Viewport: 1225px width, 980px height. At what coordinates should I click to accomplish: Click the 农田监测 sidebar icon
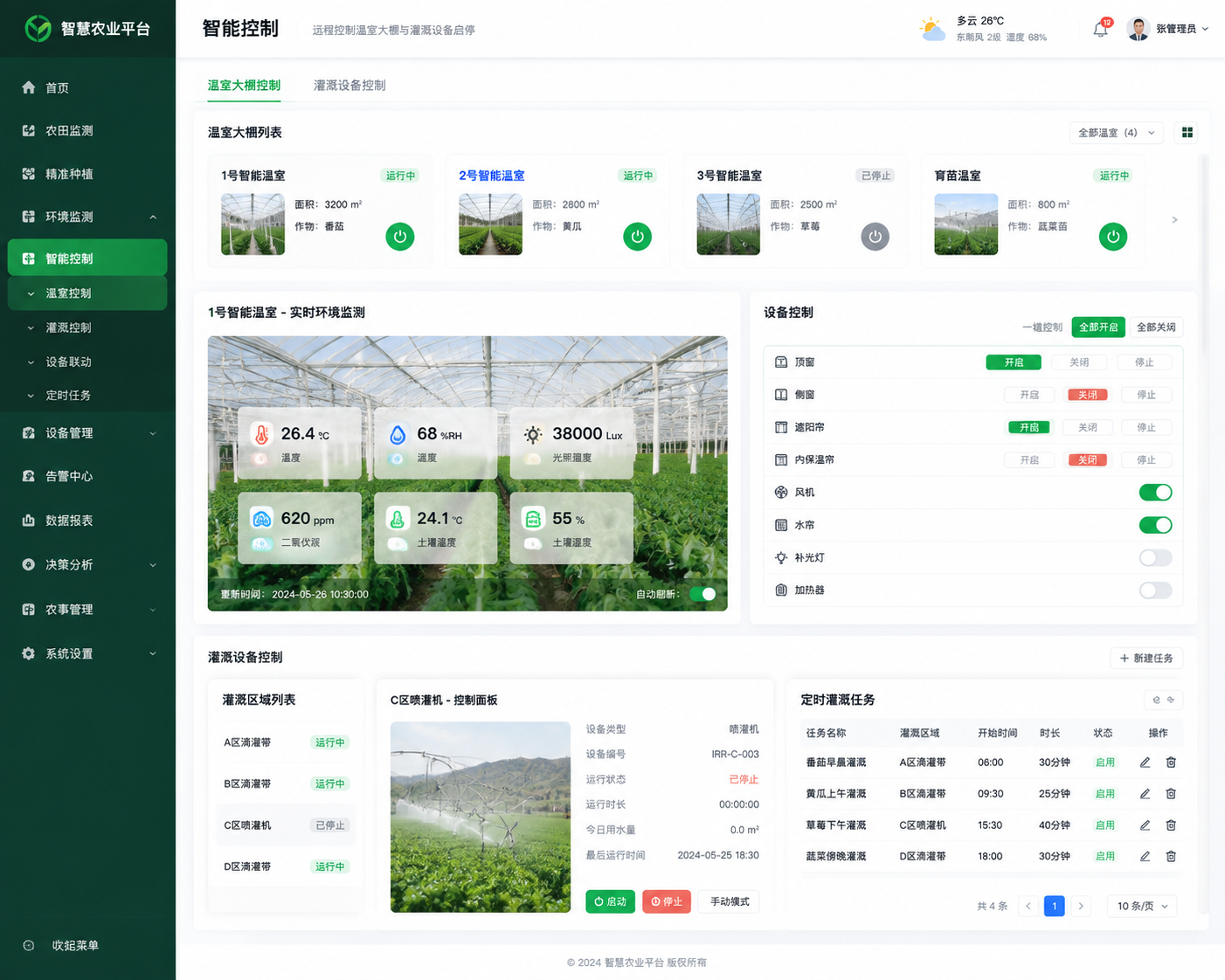click(x=29, y=130)
